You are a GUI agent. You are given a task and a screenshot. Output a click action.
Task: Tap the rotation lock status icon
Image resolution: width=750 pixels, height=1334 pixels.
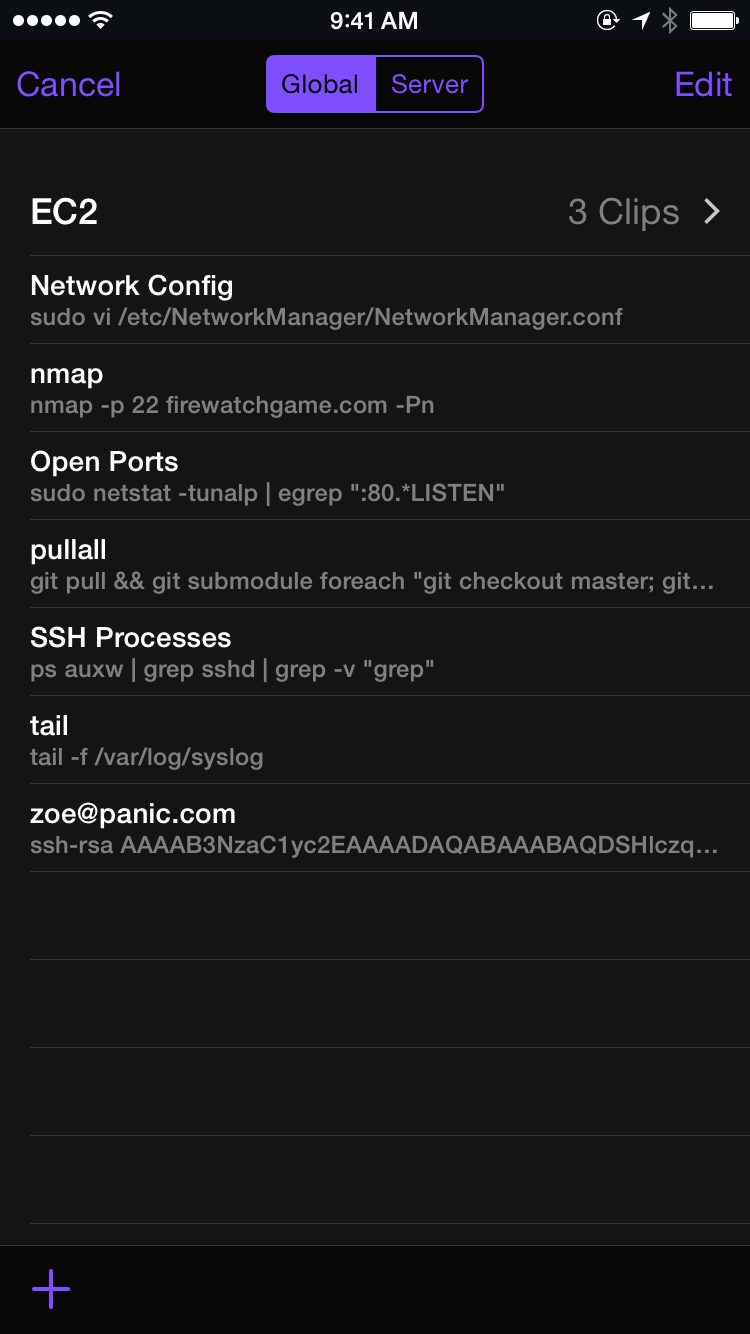click(608, 20)
